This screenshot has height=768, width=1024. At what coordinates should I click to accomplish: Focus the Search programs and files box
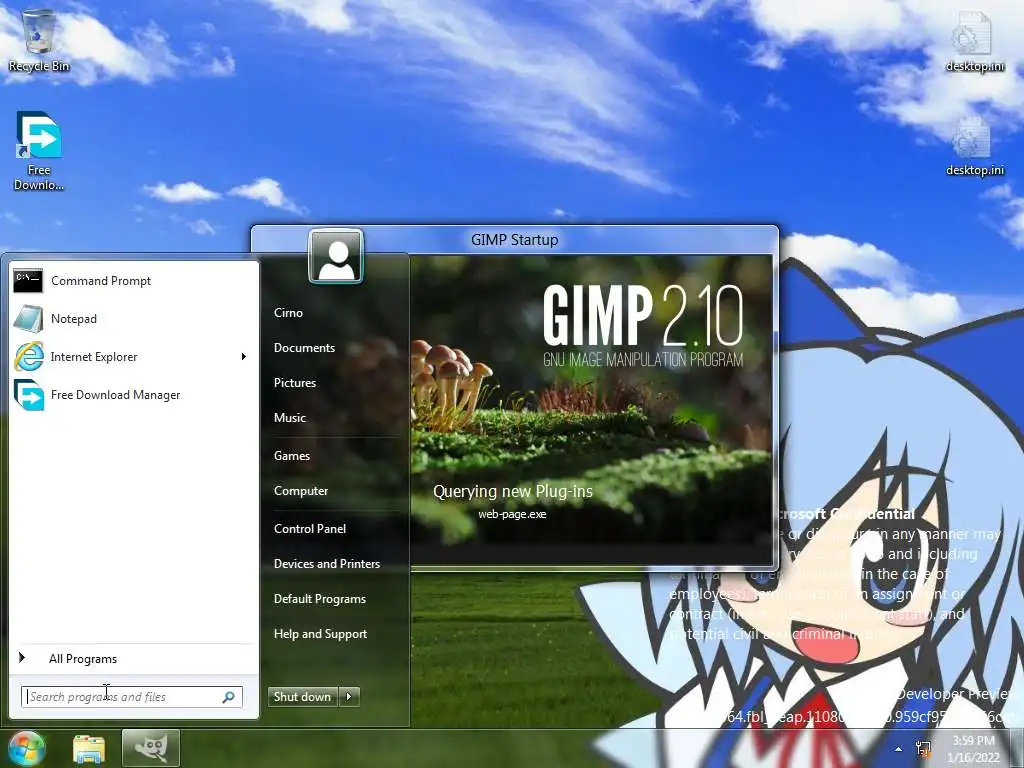[132, 697]
